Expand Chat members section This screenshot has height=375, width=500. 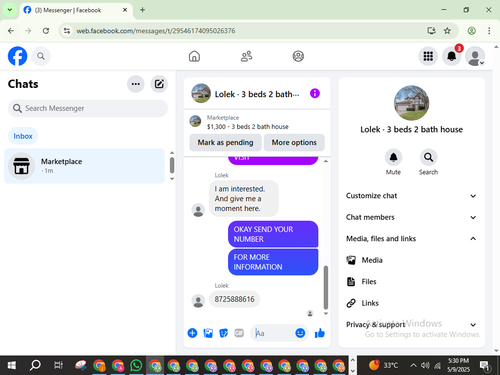tap(411, 217)
